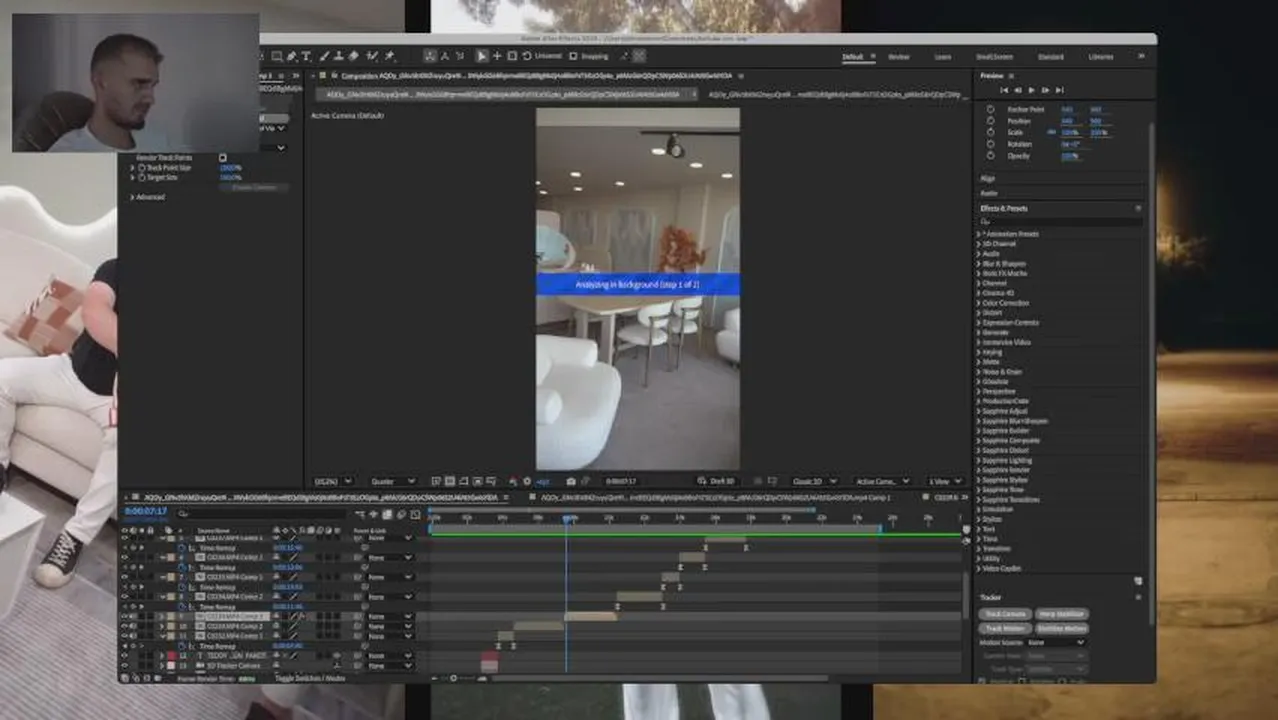Toggle the Scale constrain proportions link
The image size is (1278, 720).
(1051, 132)
